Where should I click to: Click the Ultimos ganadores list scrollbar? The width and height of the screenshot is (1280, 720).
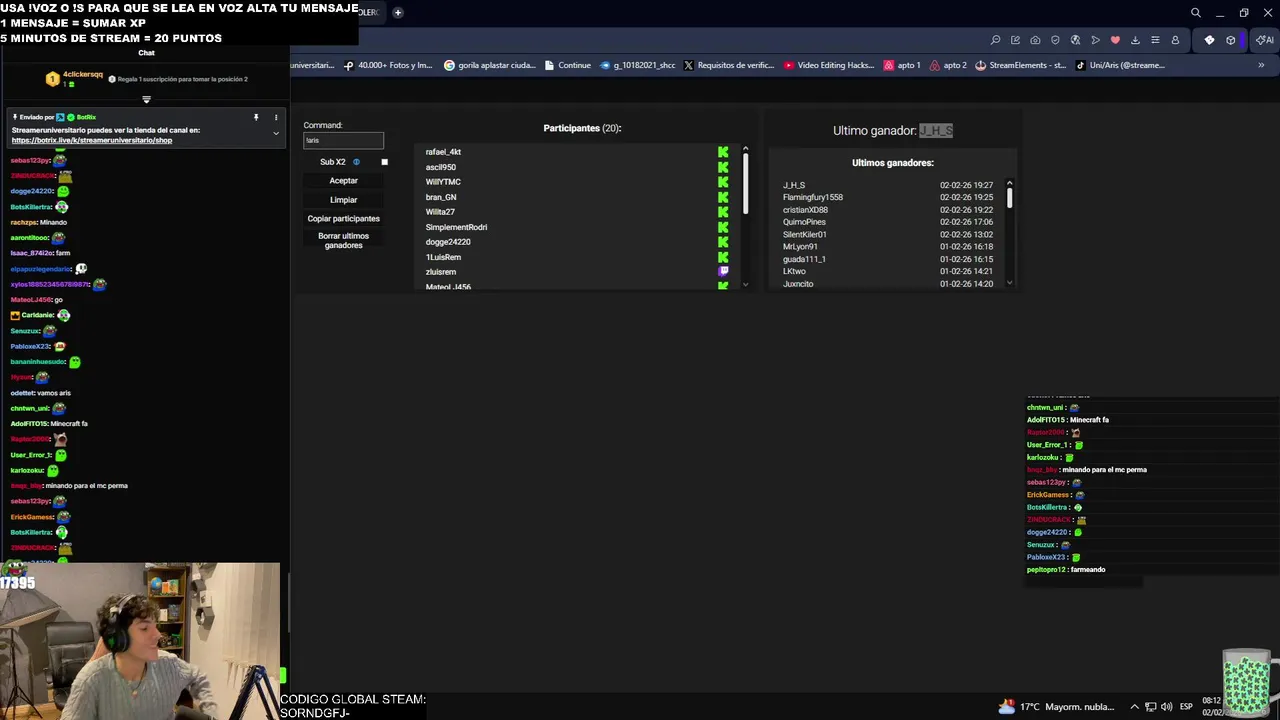click(1009, 197)
